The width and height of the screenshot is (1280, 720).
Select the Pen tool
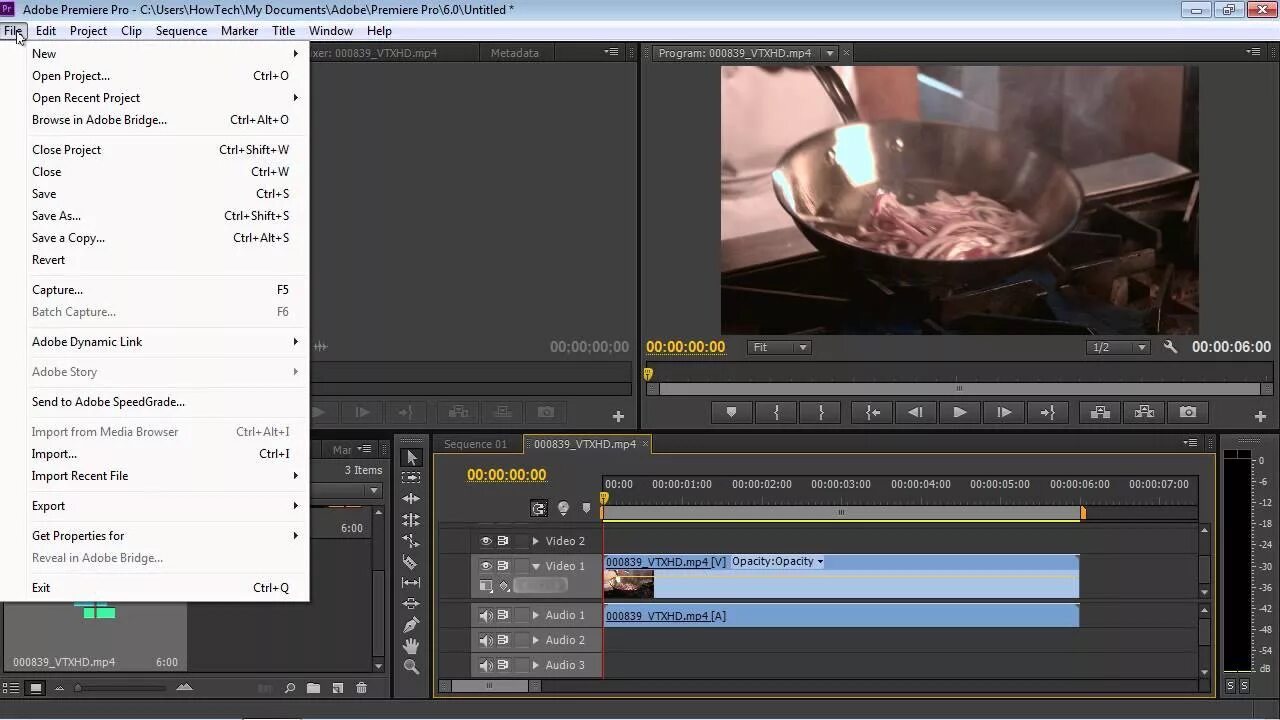411,625
